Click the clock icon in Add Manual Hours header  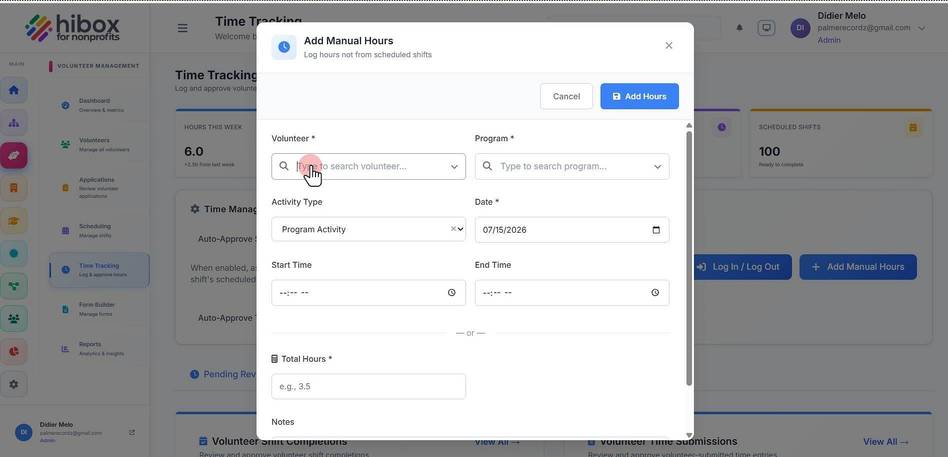tap(284, 47)
